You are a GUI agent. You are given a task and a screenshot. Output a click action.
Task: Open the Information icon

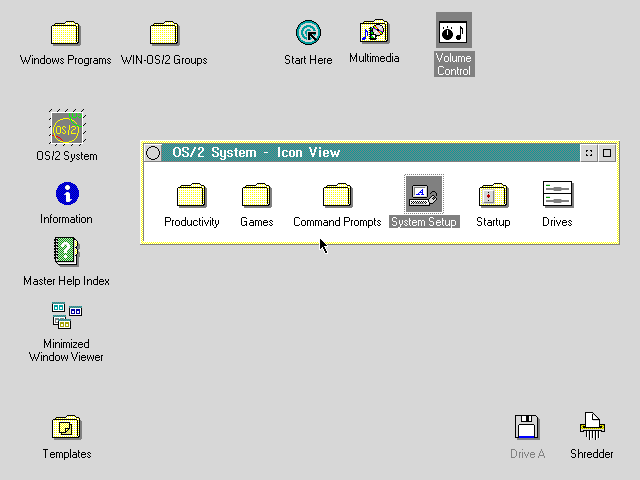(67, 193)
